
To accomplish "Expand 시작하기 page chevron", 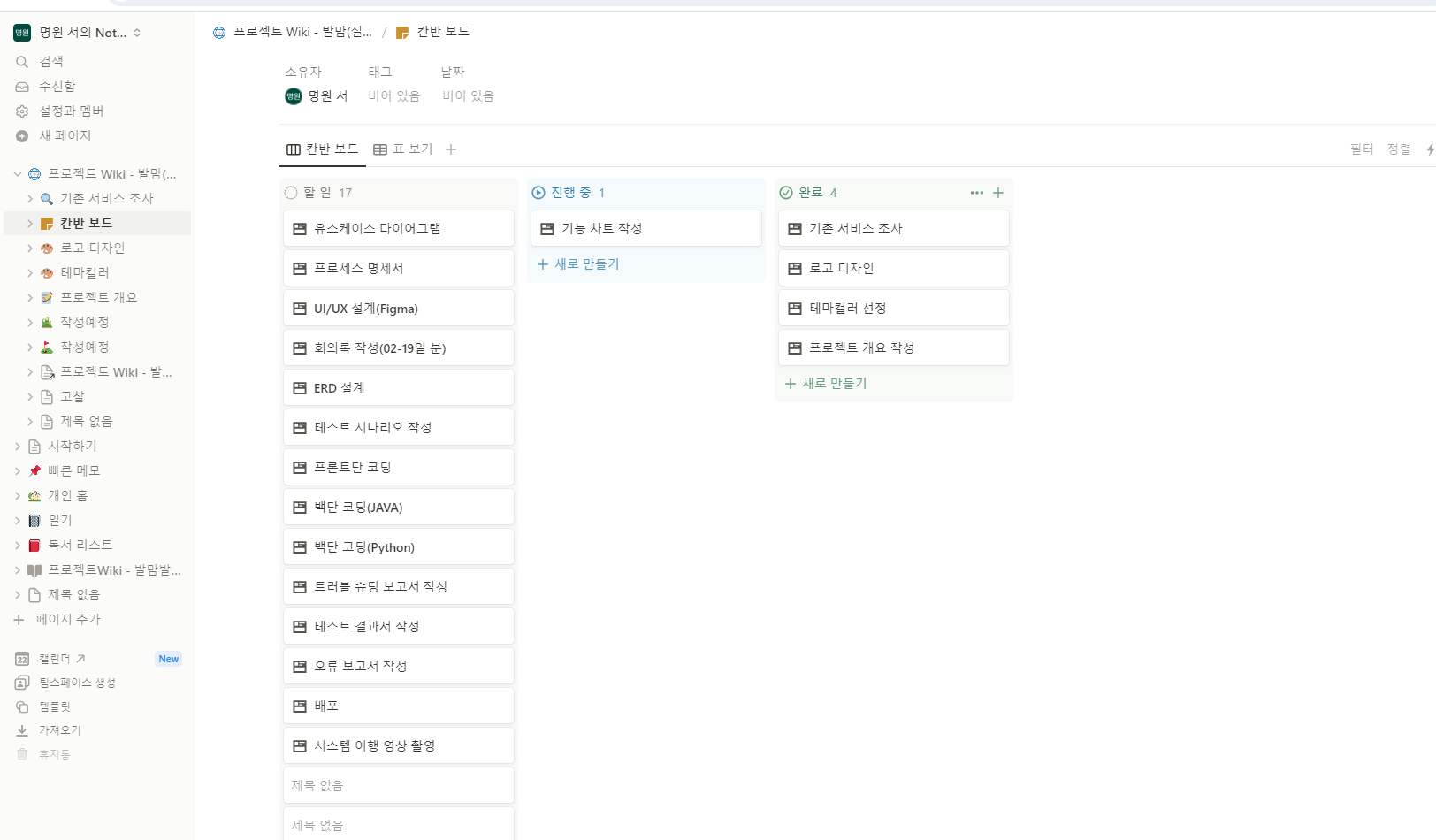I will (x=18, y=447).
